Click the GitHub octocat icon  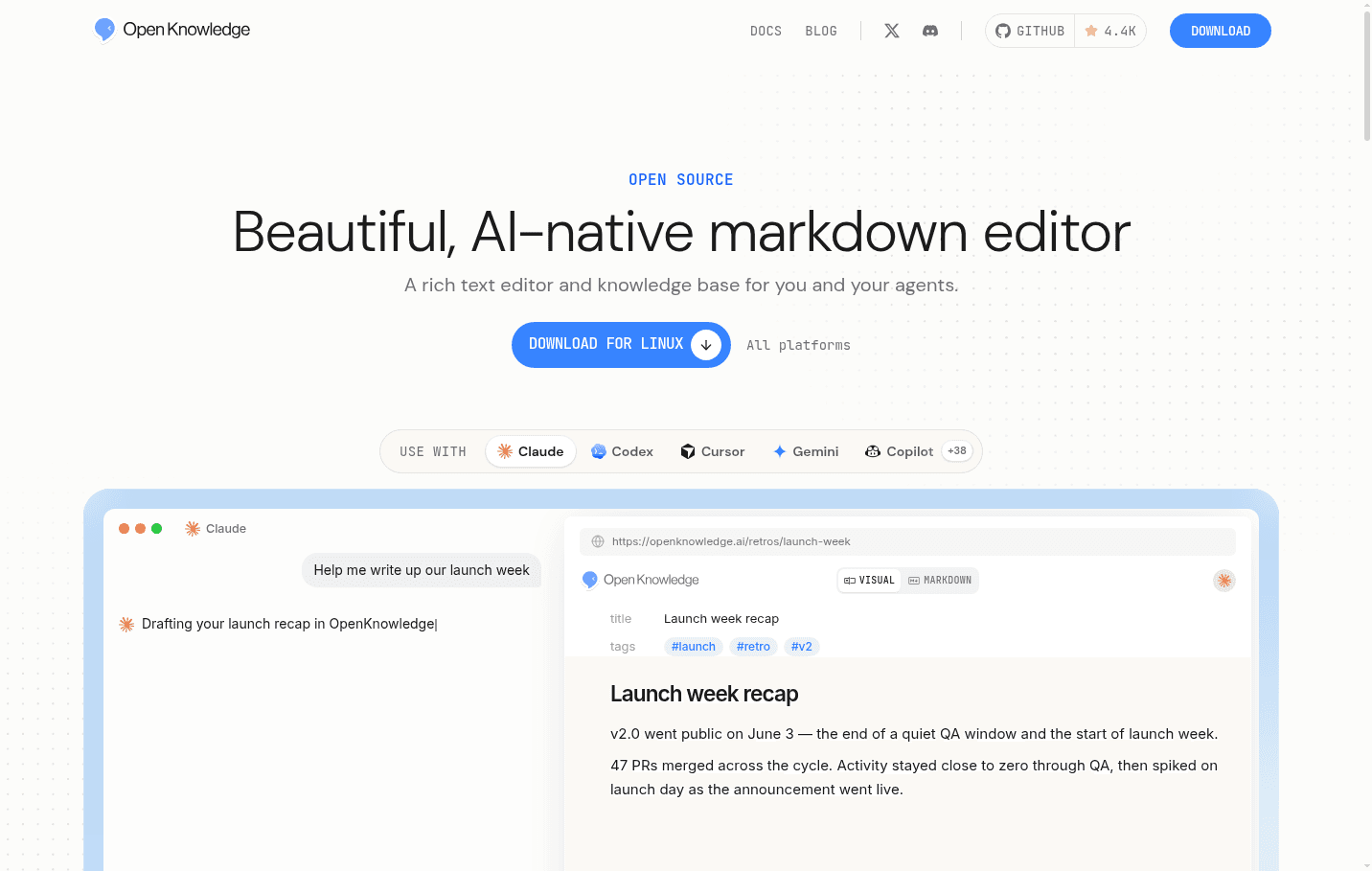[x=1003, y=31]
